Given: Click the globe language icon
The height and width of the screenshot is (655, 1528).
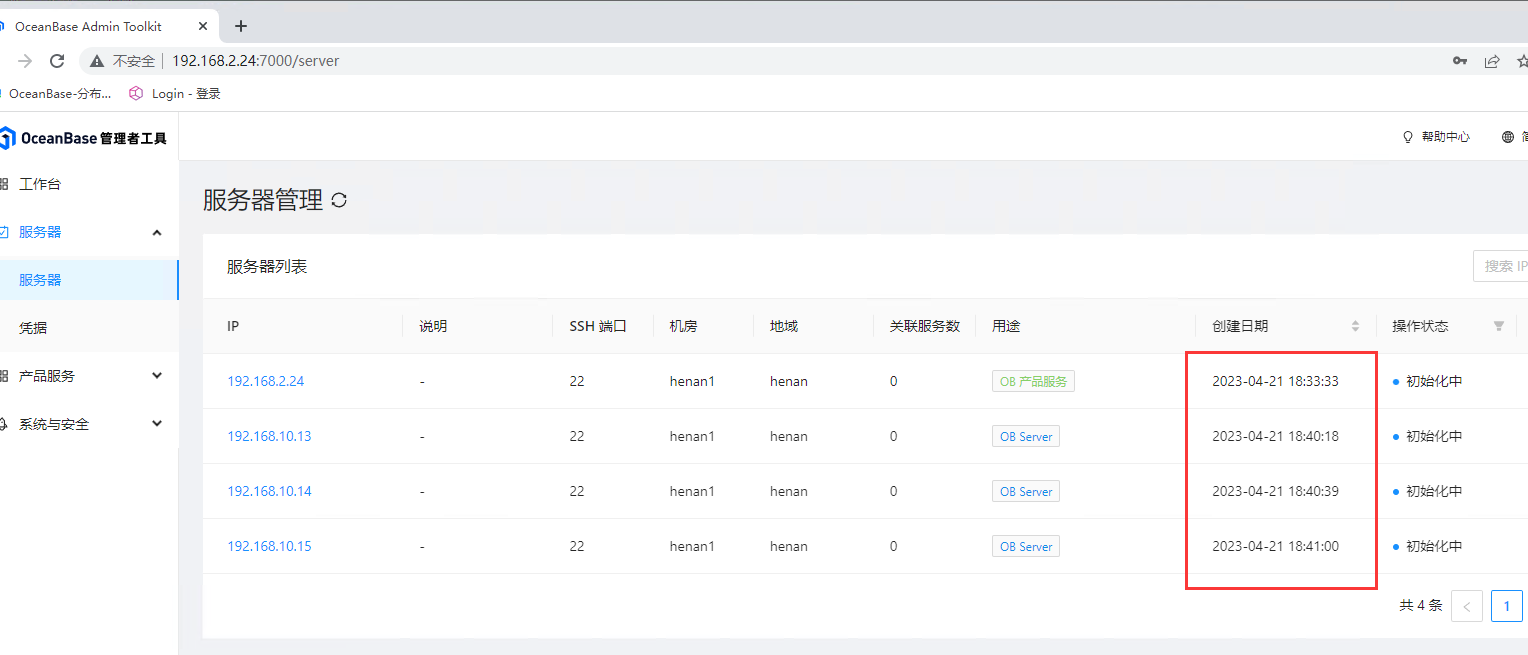Looking at the screenshot, I should tap(1508, 137).
